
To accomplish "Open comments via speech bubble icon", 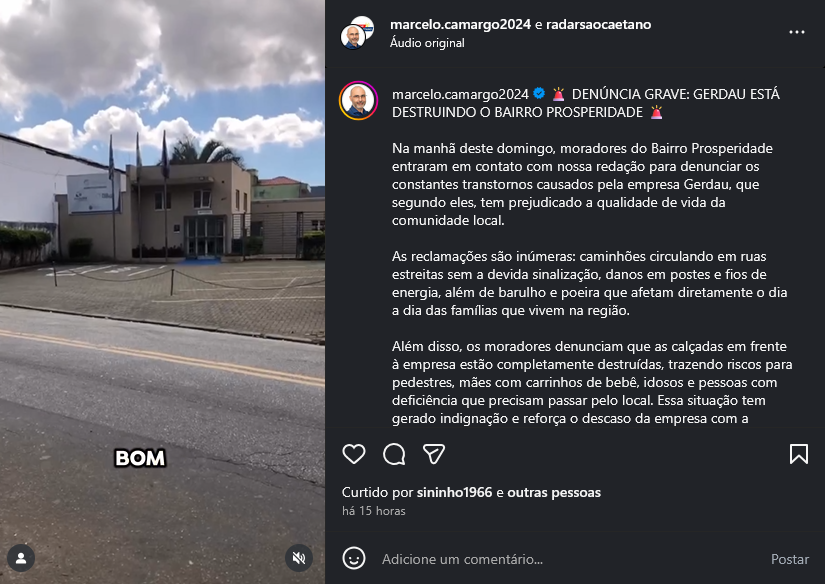I will [x=394, y=454].
